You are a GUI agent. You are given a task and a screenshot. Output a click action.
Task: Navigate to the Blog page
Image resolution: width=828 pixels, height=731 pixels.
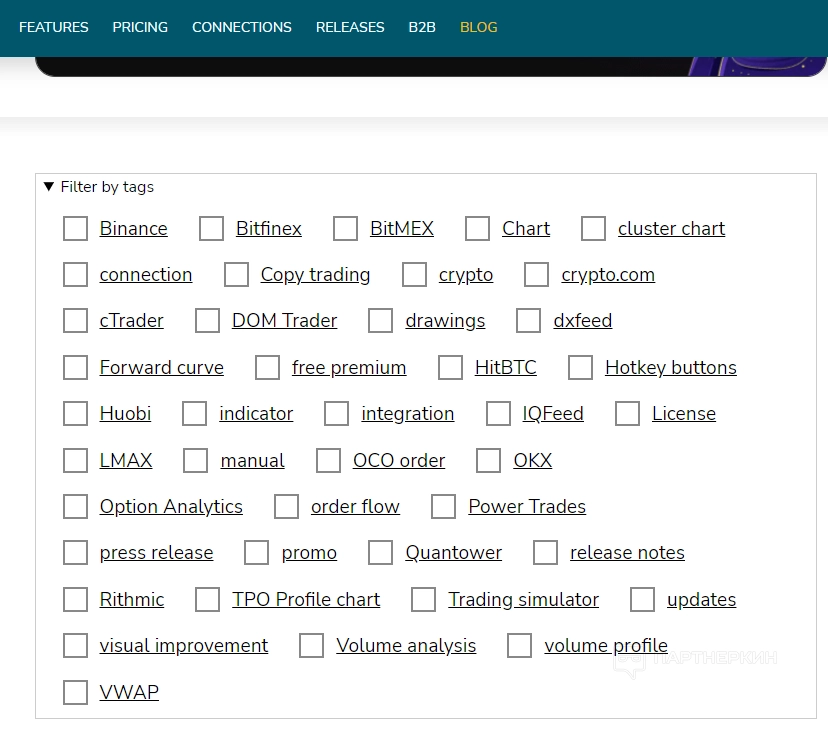pyautogui.click(x=478, y=27)
